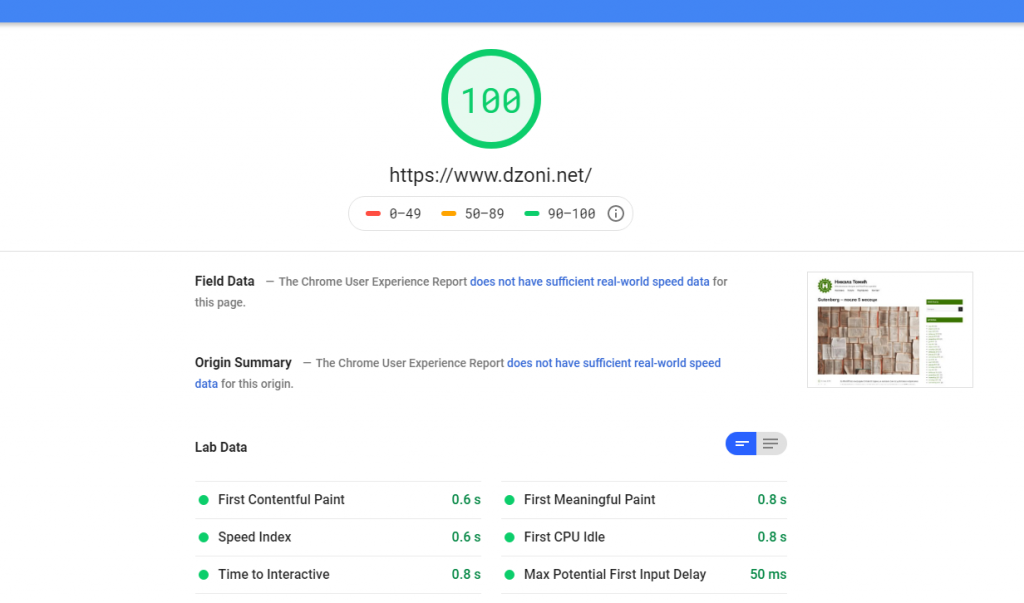Screen dimensions: 1024x603
Task: Click the https://www.dzoni.net/ URL text
Action: pos(490,175)
